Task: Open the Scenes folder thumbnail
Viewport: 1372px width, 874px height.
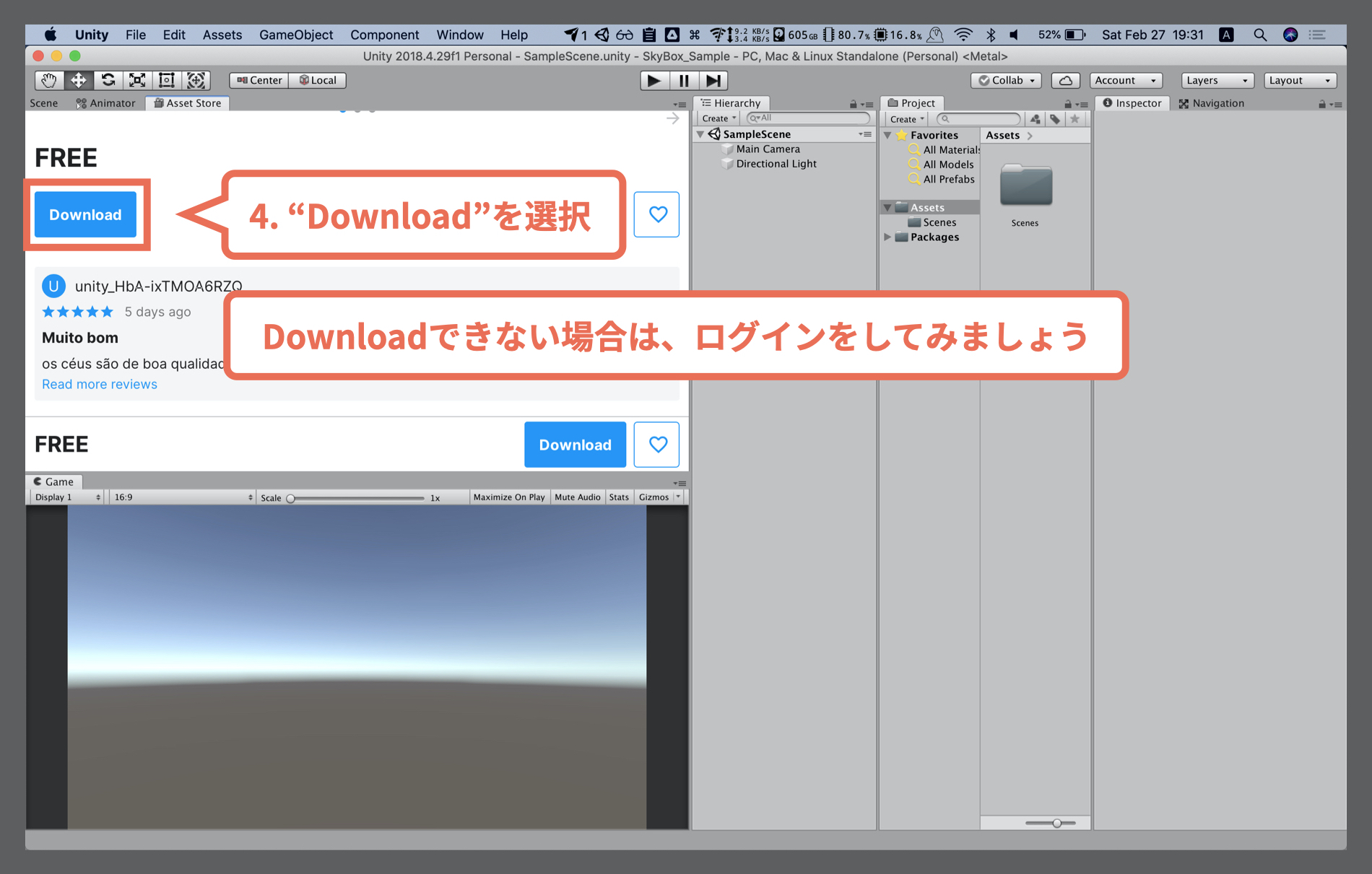Action: pos(1025,186)
